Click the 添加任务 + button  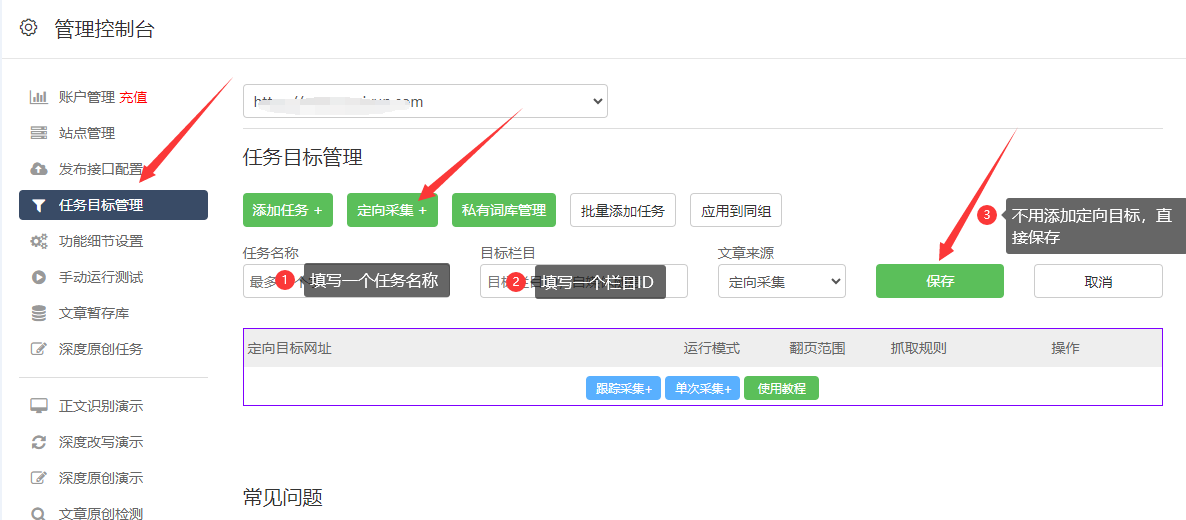(x=287, y=210)
